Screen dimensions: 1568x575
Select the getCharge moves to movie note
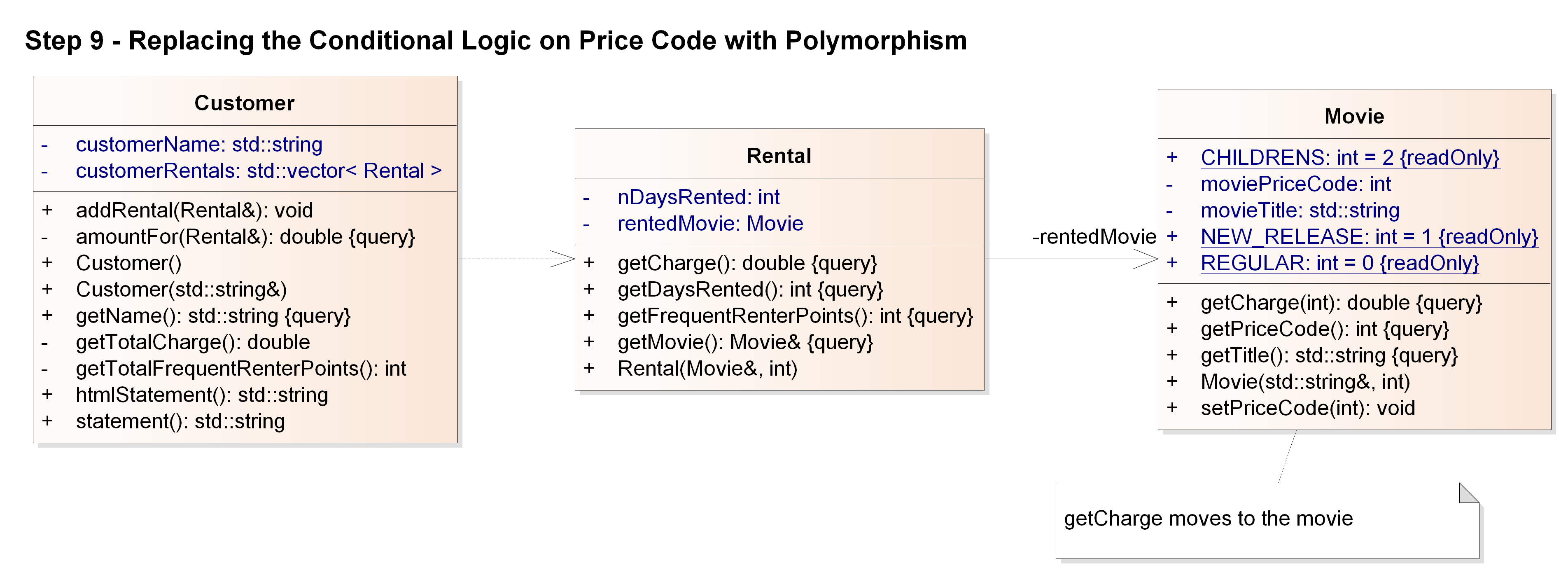click(x=1267, y=521)
